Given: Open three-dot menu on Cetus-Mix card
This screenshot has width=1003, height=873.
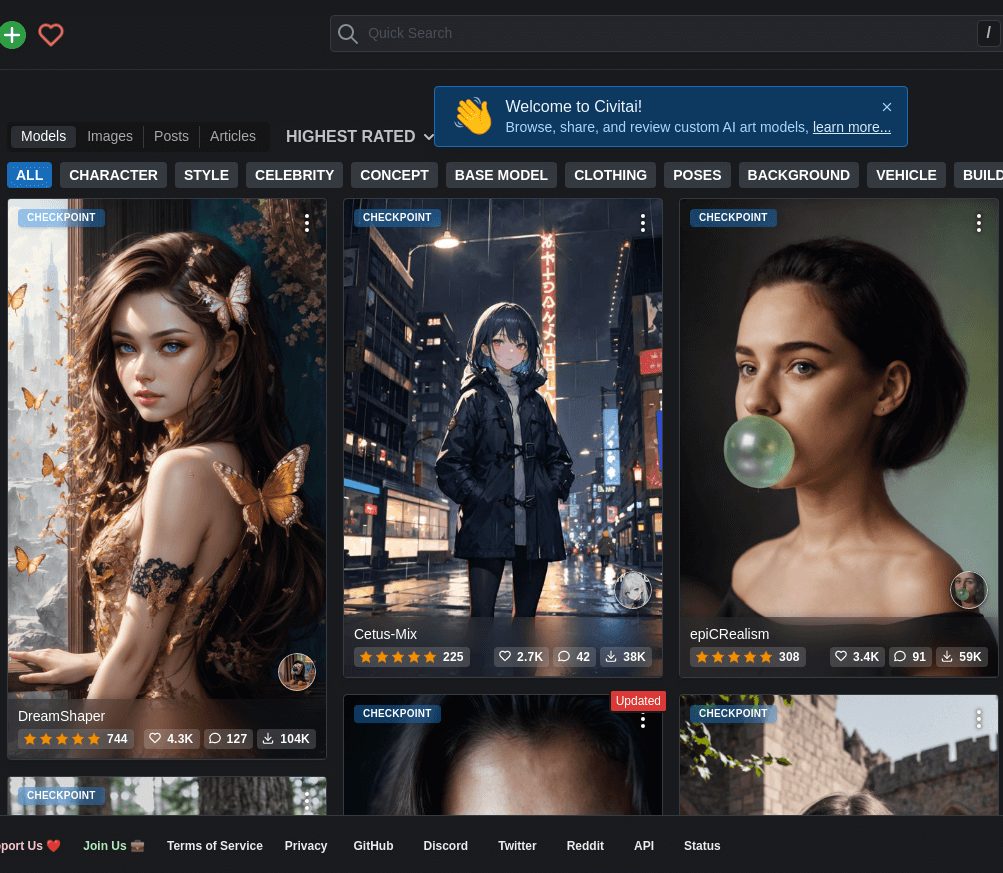Looking at the screenshot, I should point(643,223).
